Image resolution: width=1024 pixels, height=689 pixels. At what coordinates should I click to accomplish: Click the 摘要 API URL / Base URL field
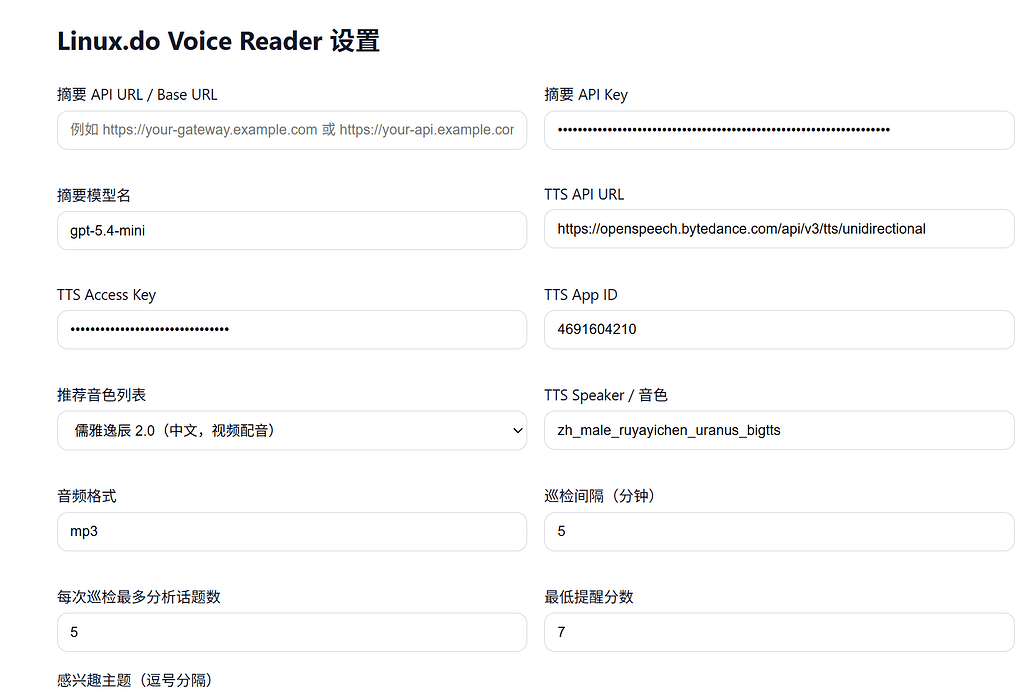(x=292, y=130)
